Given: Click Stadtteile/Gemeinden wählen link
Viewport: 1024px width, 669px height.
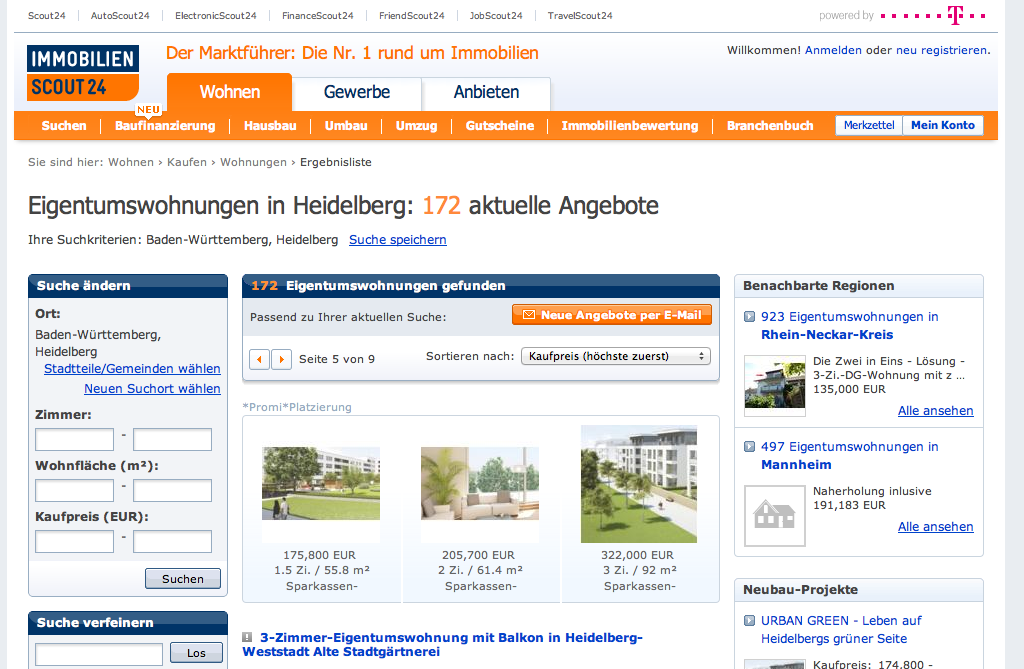Looking at the screenshot, I should point(132,368).
